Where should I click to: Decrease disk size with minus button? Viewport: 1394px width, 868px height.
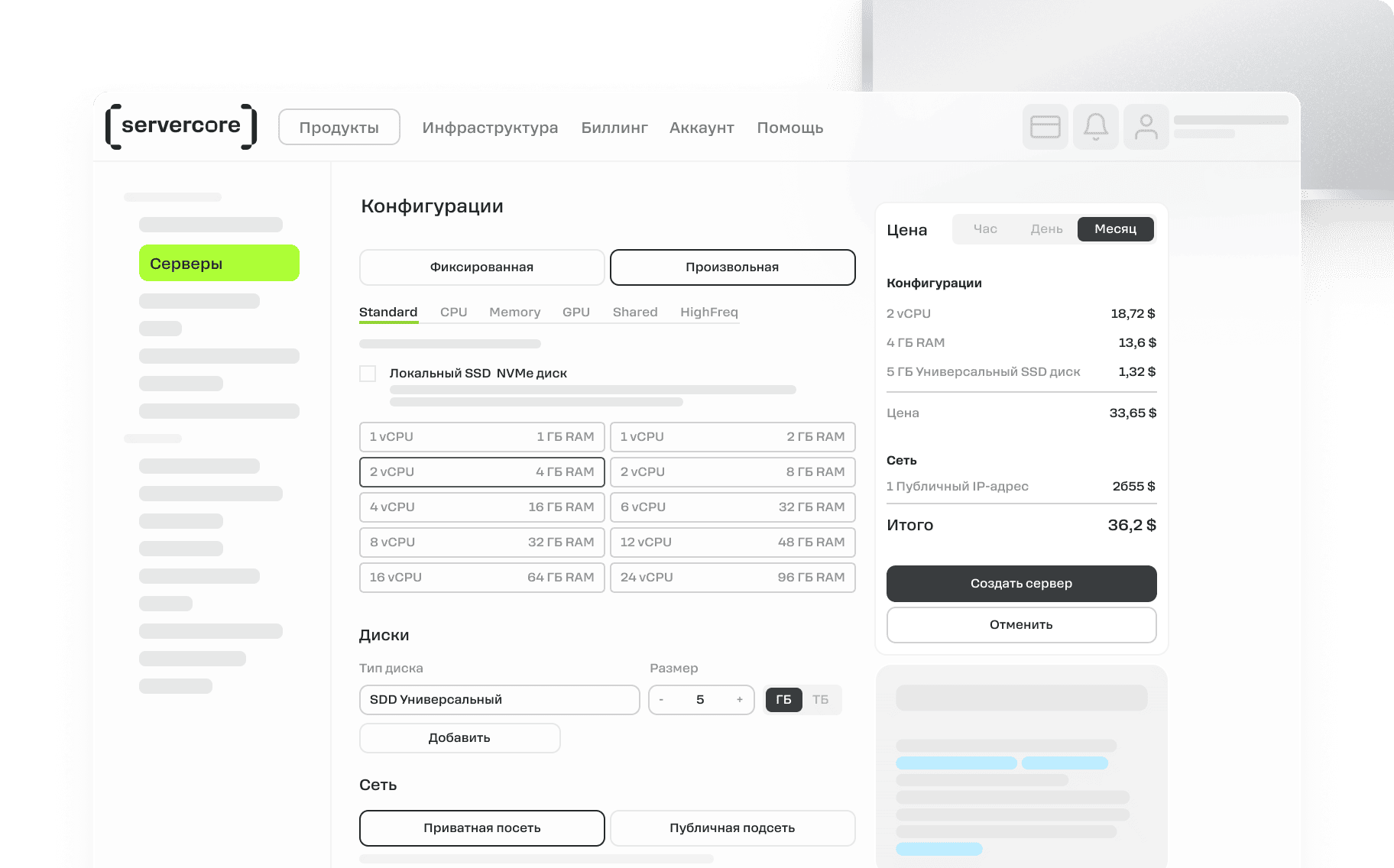661,700
